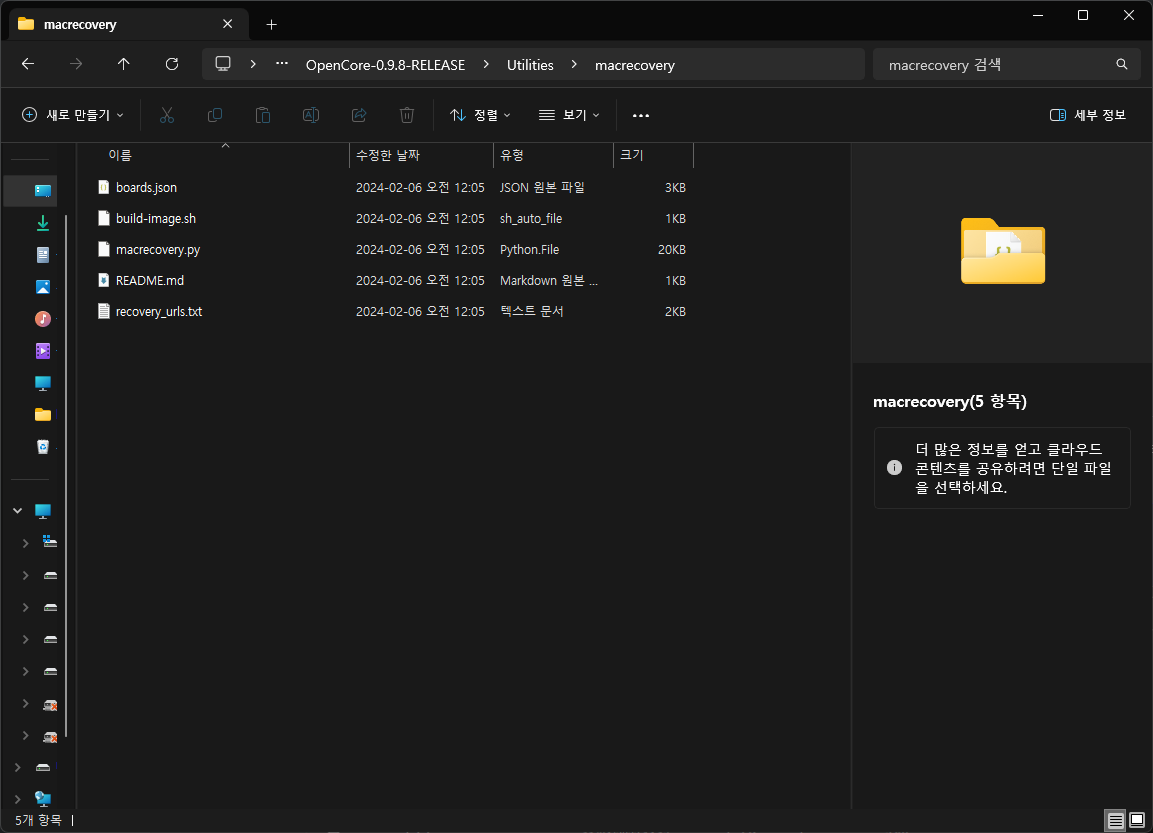
Task: Select the build-image.sh file
Action: click(156, 218)
